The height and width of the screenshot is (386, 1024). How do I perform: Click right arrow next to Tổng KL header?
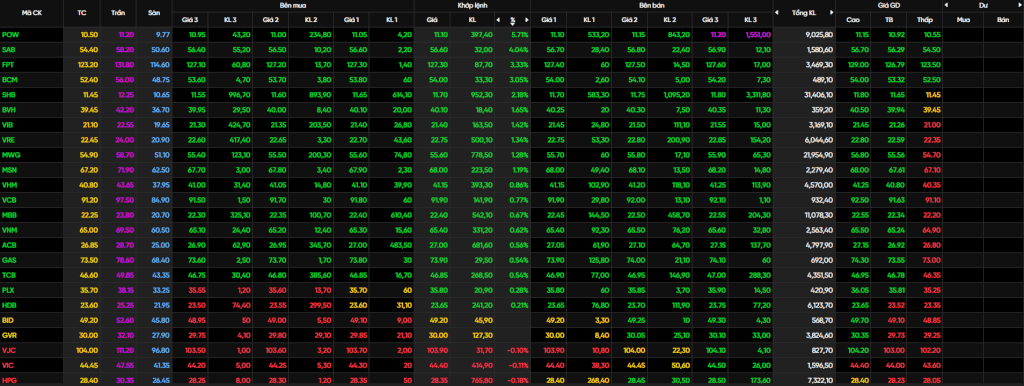[x=831, y=12]
